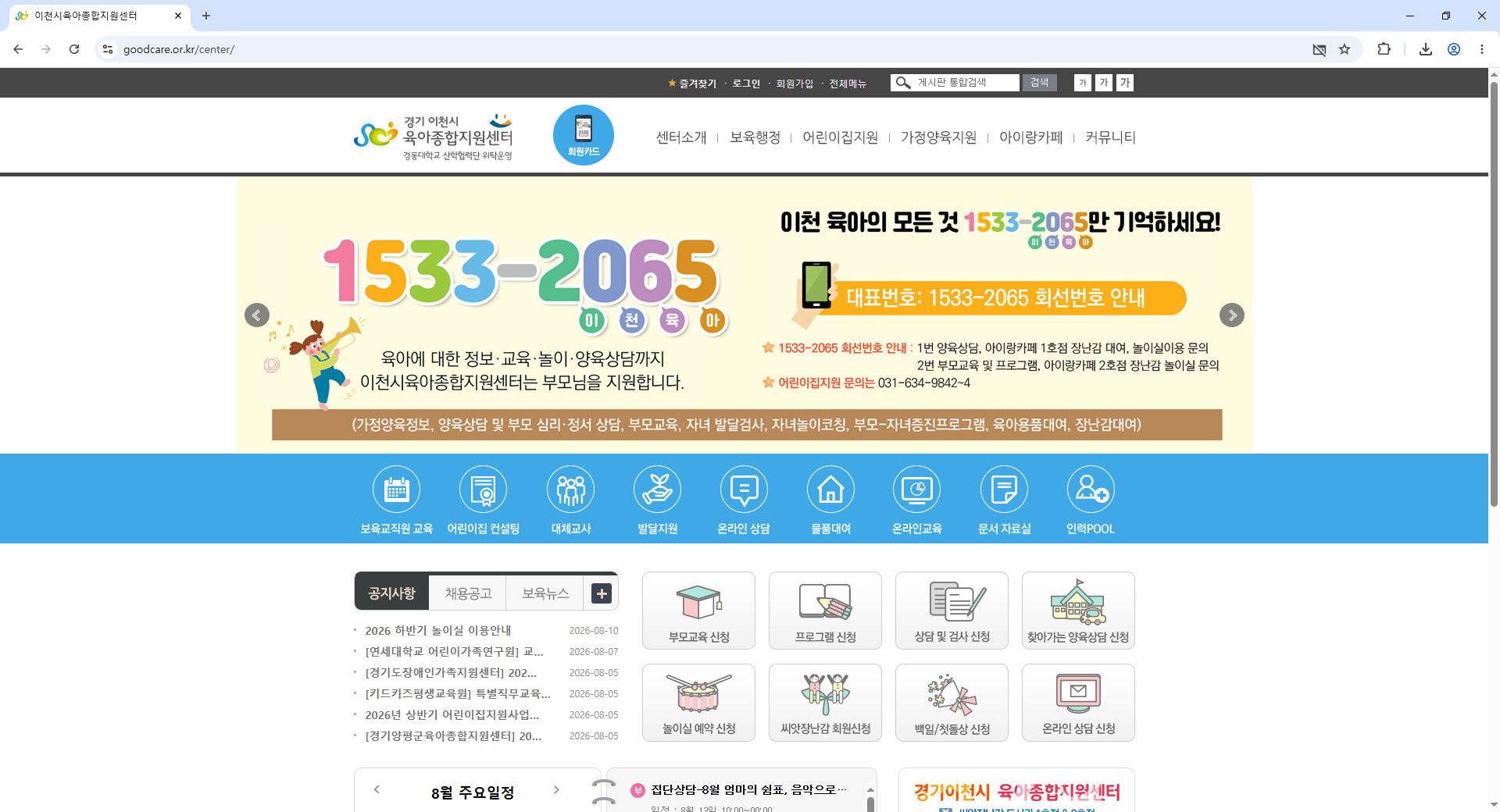This screenshot has height=812, width=1500.
Task: Click the 회원가입 link
Action: pyautogui.click(x=795, y=84)
